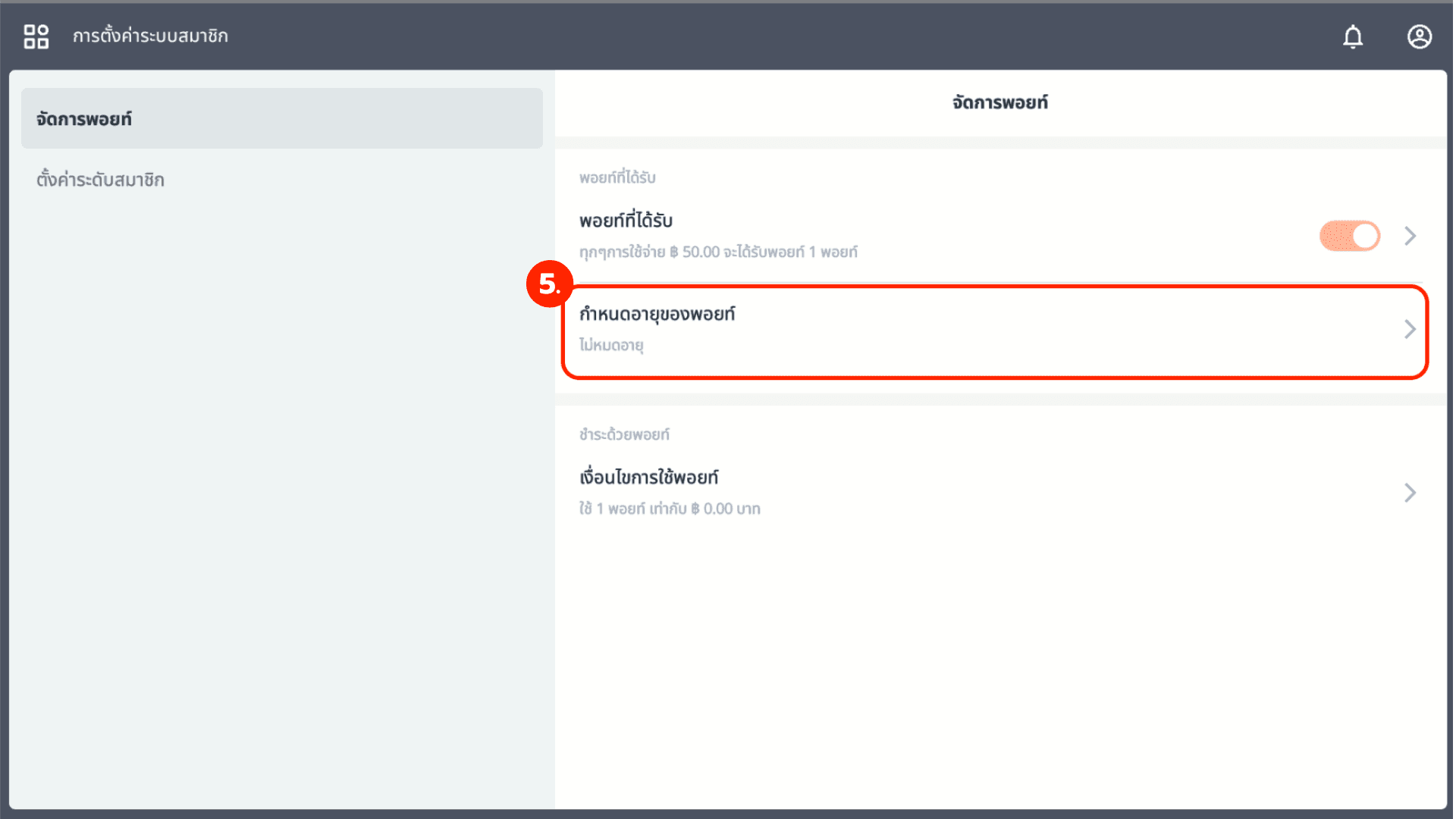Click ไม่หมดอายุ expiry status text

pos(611,345)
